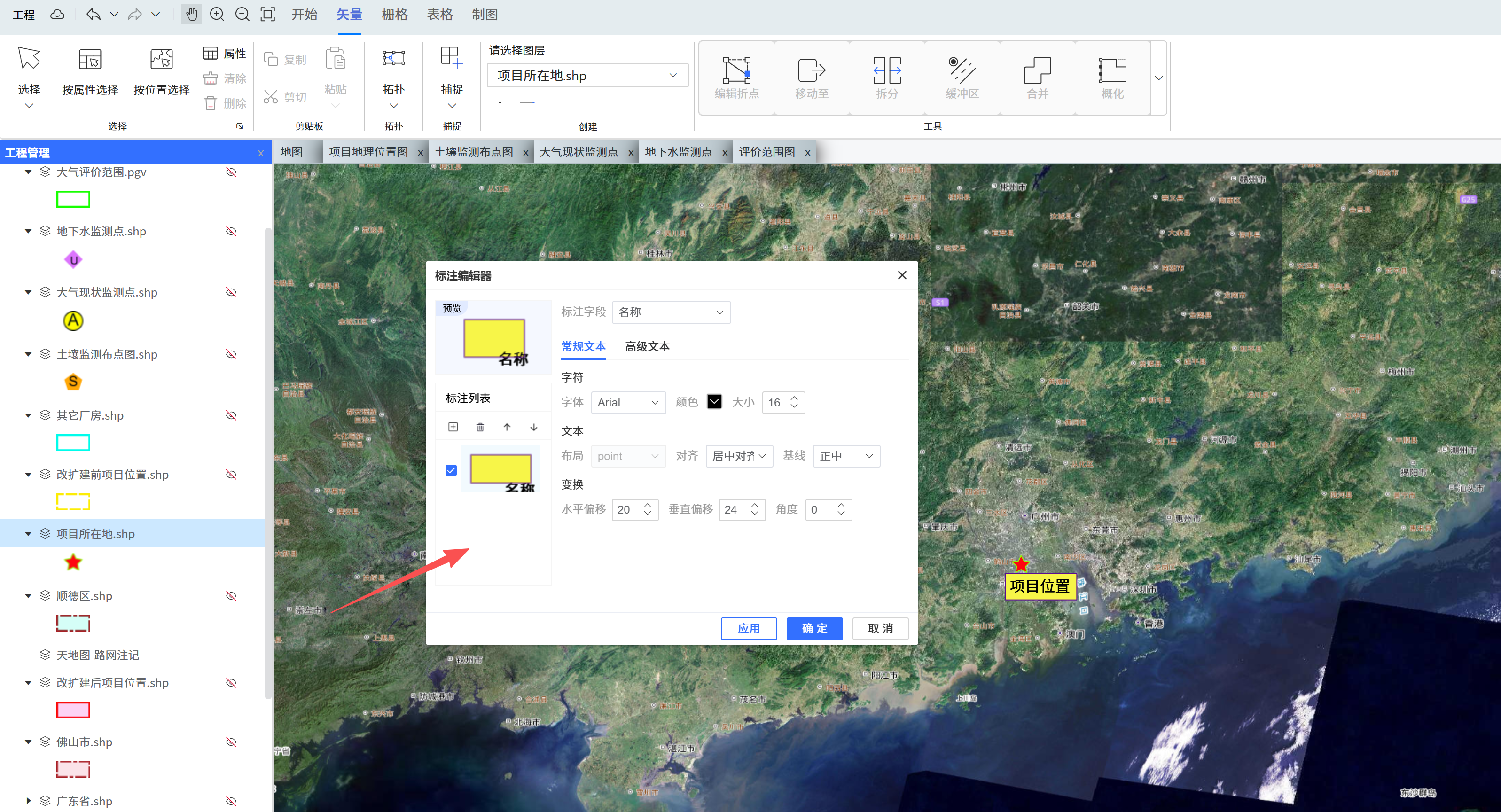Toggle visibility of 大气评价范围.pgv layer

[x=231, y=172]
